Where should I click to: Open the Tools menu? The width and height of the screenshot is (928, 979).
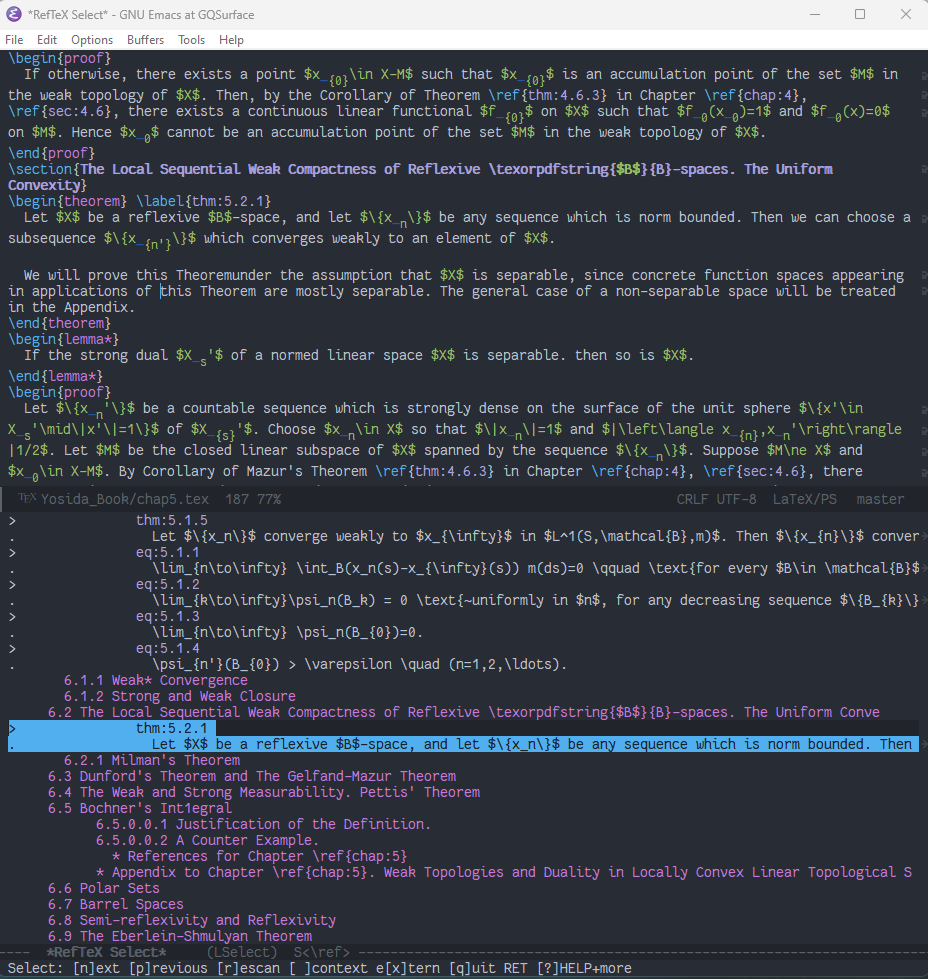coord(192,40)
